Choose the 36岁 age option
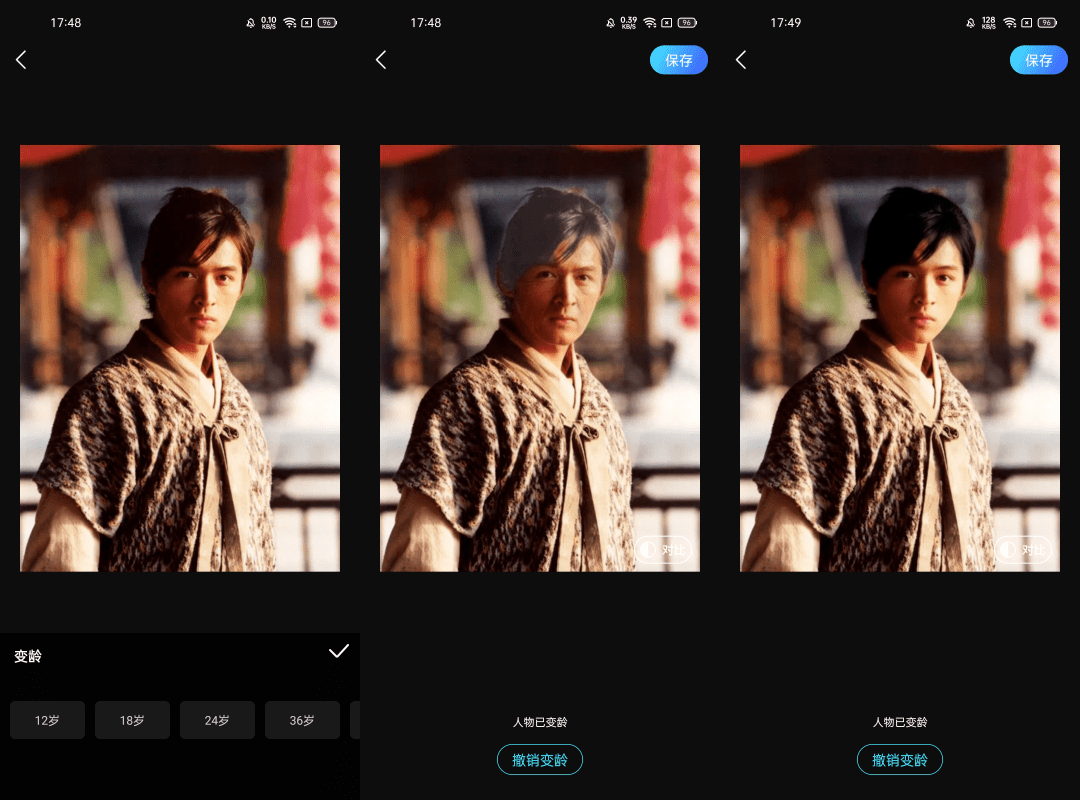The width and height of the screenshot is (1080, 800). coord(302,720)
